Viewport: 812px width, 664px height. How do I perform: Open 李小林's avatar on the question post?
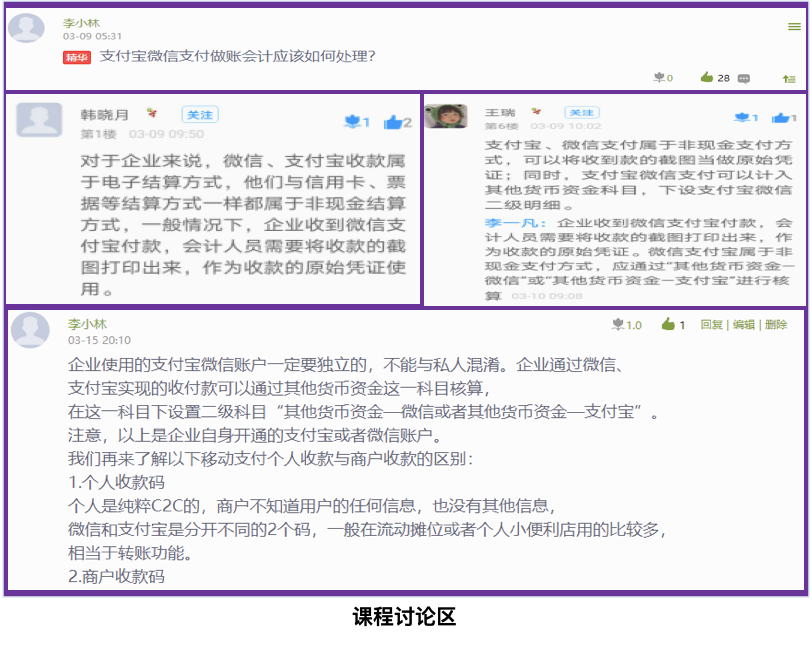tap(26, 27)
